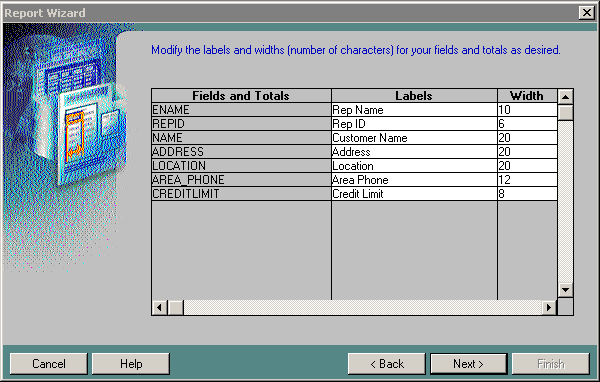This screenshot has height=382, width=600.
Task: Select the width field for AREA_PHONE row
Action: point(527,180)
